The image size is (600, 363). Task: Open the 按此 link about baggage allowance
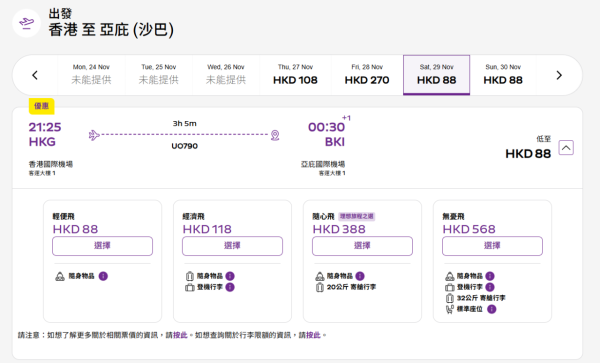tap(313, 335)
